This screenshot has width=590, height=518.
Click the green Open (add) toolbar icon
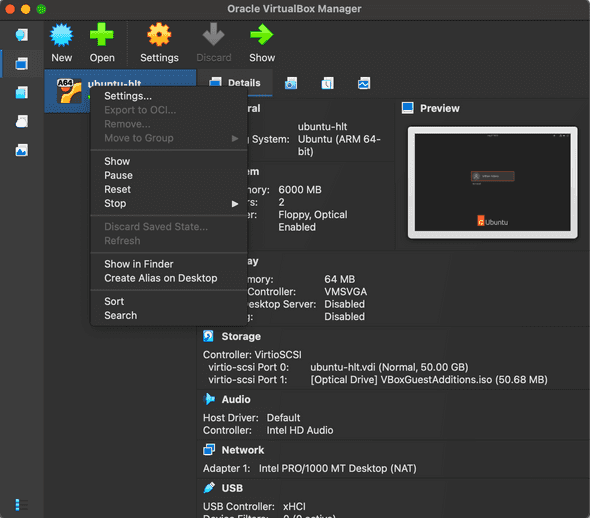tap(102, 35)
